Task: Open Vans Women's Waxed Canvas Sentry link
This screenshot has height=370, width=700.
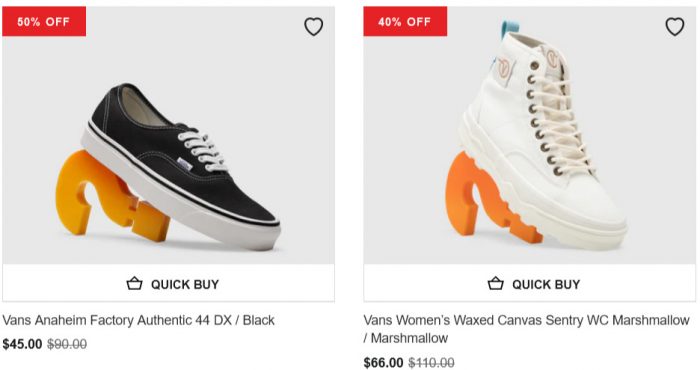Action: point(526,329)
